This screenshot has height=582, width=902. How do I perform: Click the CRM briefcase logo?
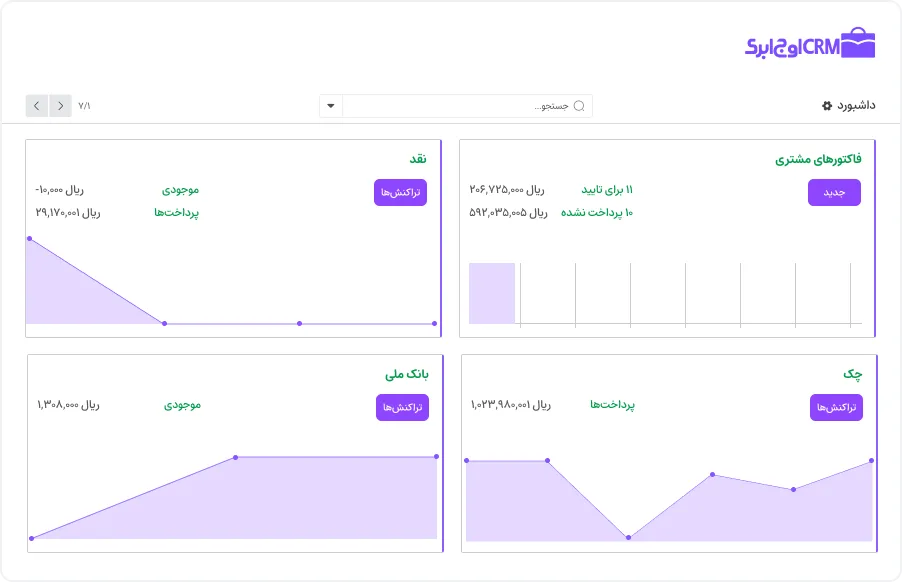pos(810,44)
